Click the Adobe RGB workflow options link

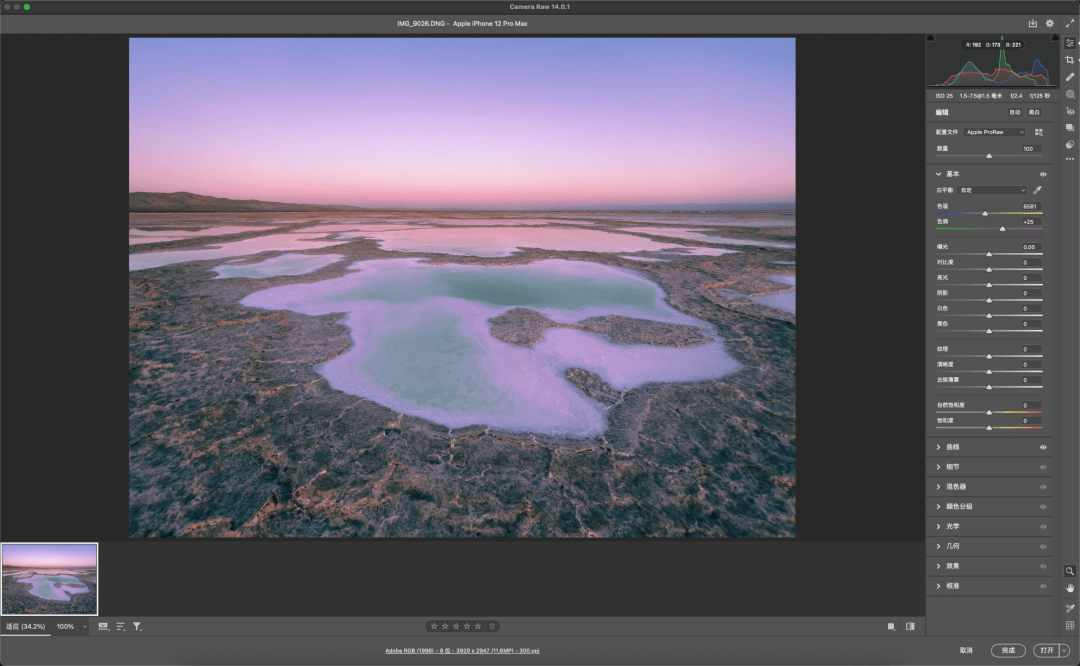(x=462, y=651)
